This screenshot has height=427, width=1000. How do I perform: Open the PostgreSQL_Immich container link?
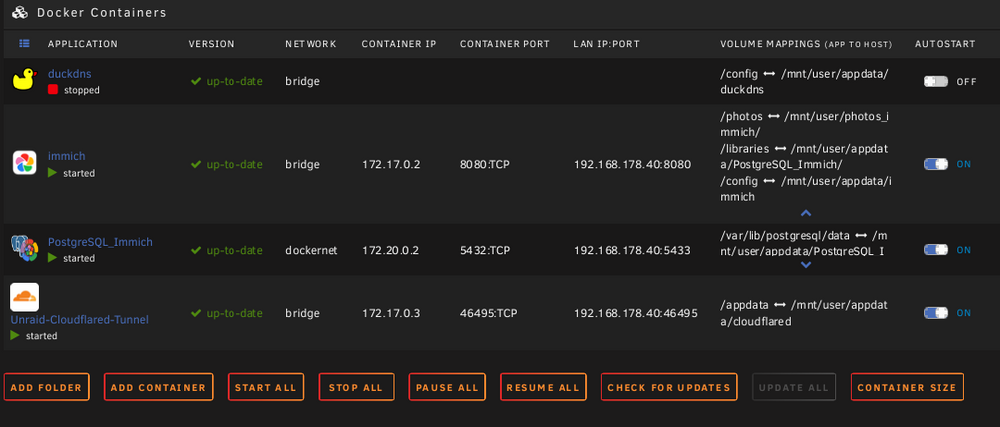(100, 242)
